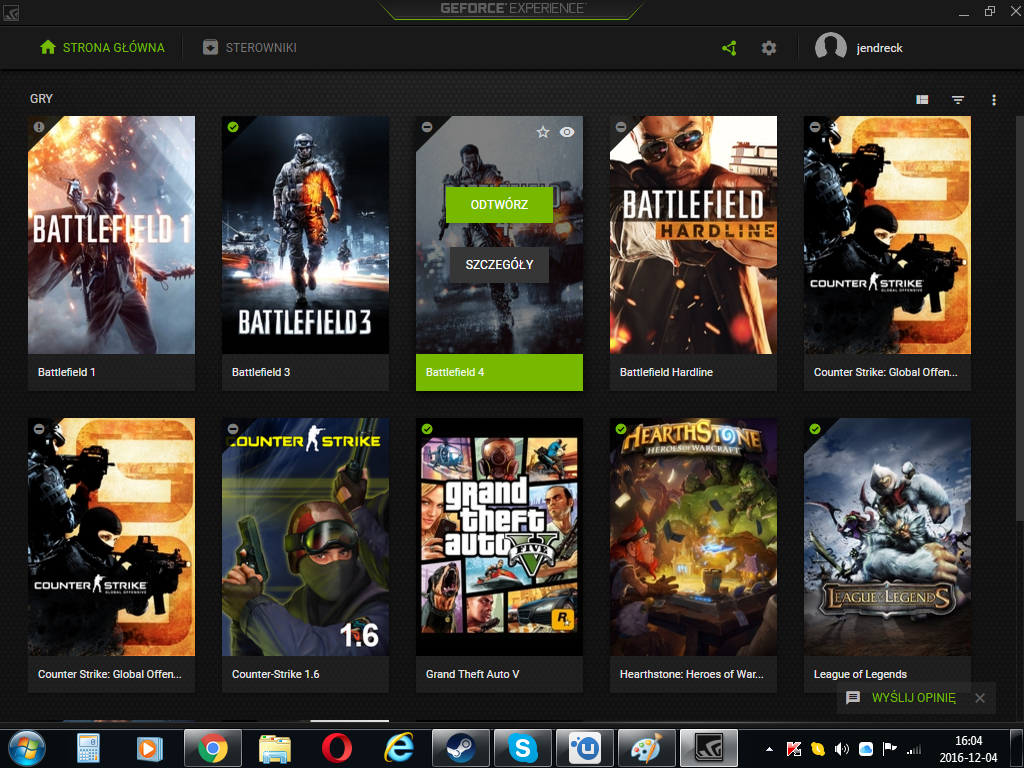Toggle the eye icon on Battlefield 4
Image resolution: width=1024 pixels, height=768 pixels.
[567, 132]
